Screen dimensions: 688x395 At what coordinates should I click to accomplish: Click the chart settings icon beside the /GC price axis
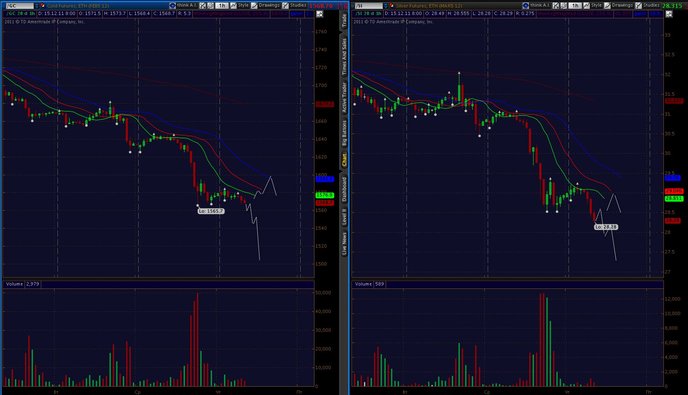pos(319,14)
